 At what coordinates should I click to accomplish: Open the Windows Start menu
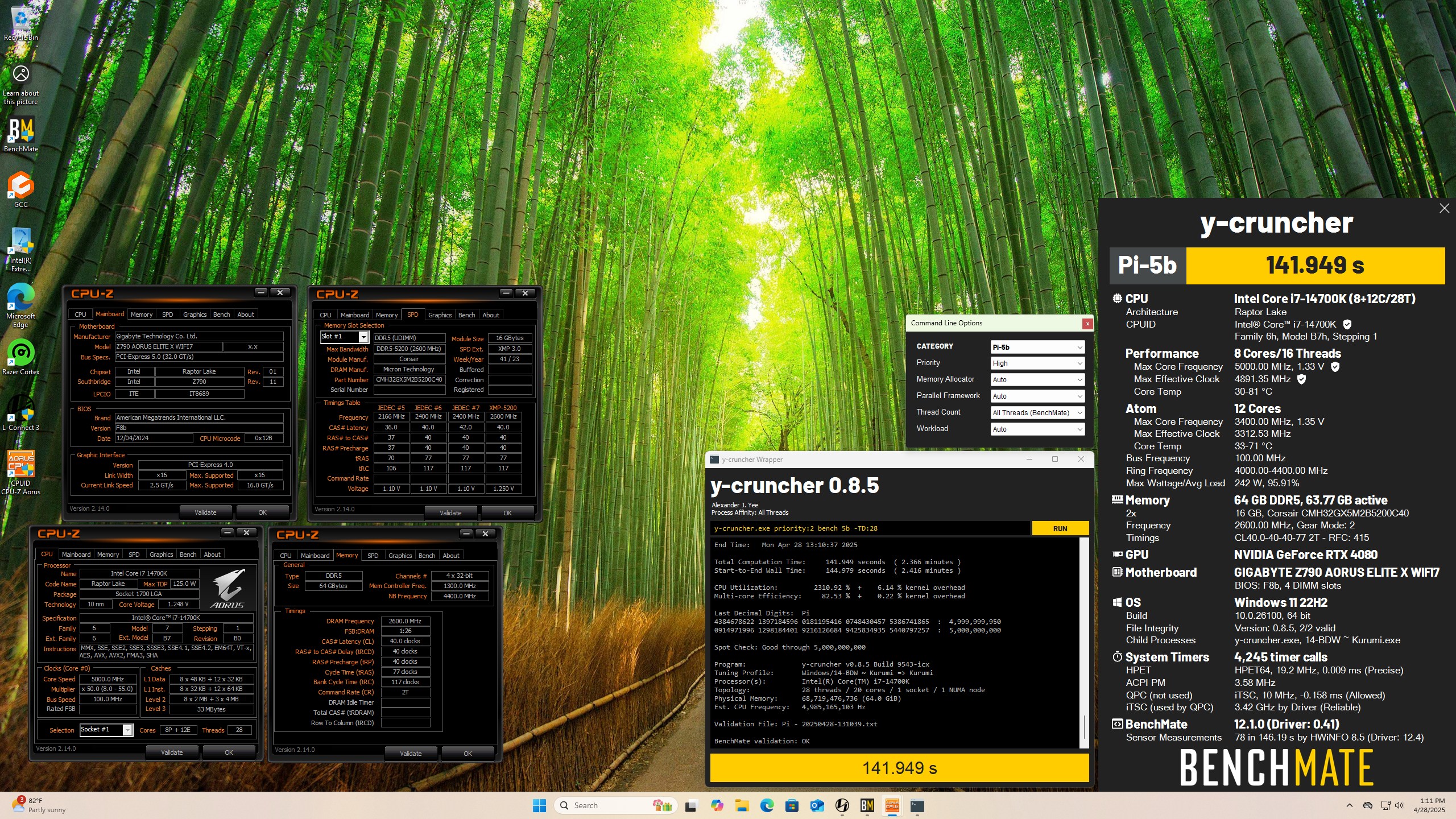[x=539, y=805]
